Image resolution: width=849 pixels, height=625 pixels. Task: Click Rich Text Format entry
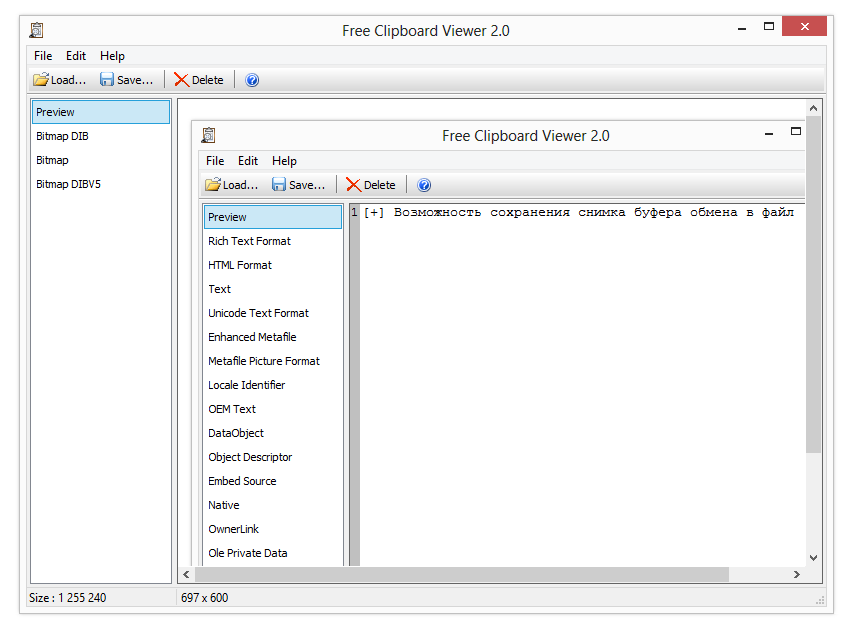pos(273,241)
